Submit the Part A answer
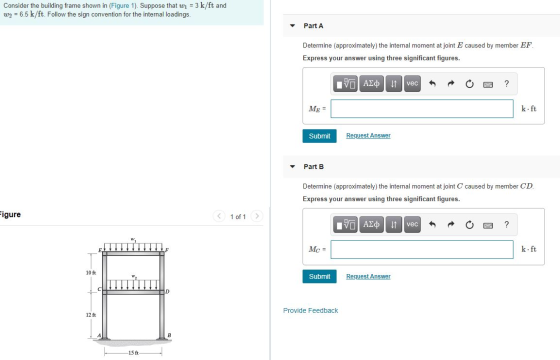 pos(319,136)
